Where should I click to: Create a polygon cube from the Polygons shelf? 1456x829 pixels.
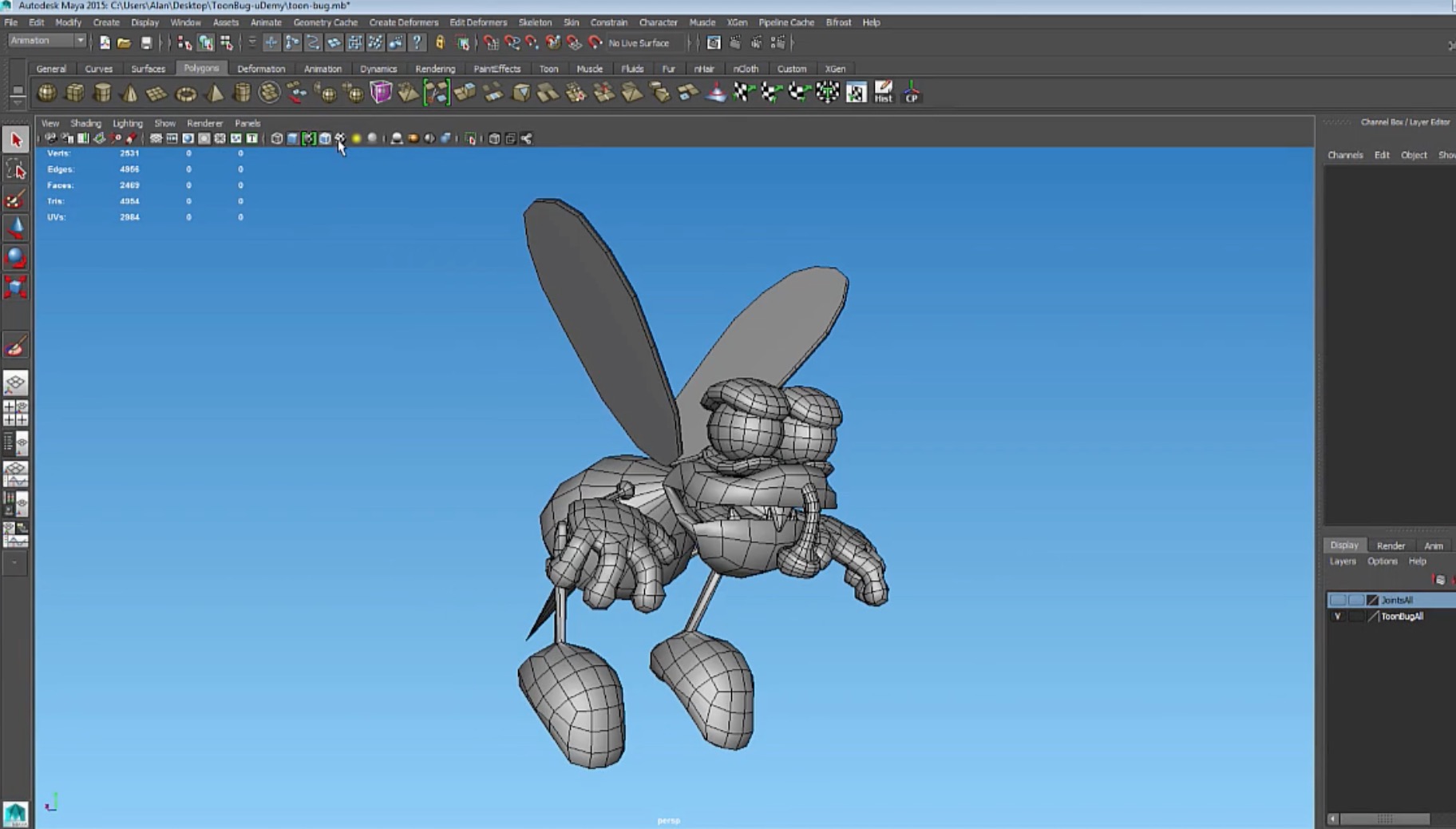(x=74, y=93)
